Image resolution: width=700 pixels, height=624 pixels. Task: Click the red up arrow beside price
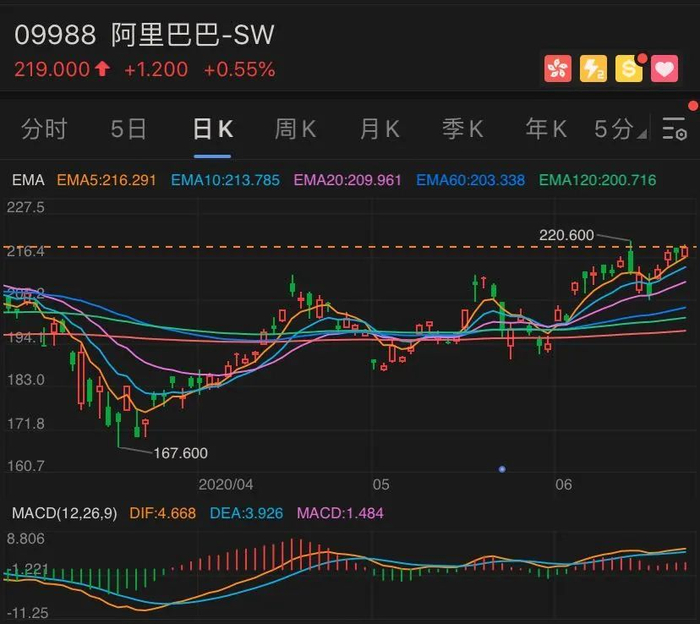(103, 69)
